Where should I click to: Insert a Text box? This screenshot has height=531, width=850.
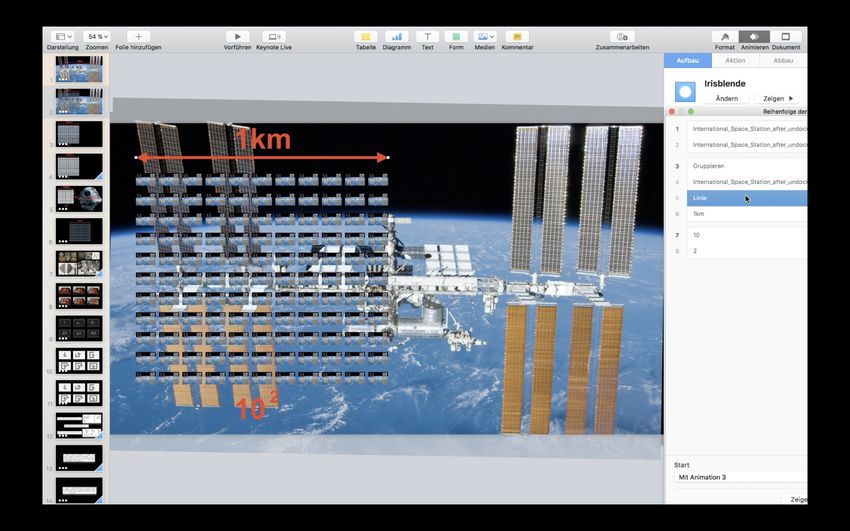point(427,36)
